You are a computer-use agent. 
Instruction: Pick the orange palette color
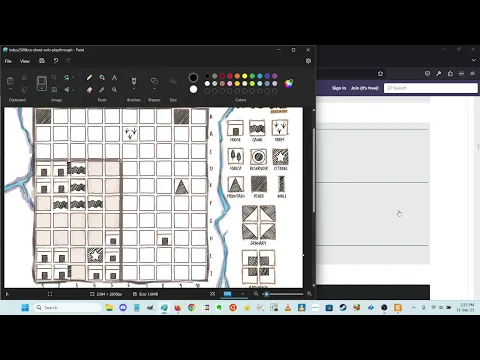(237, 76)
